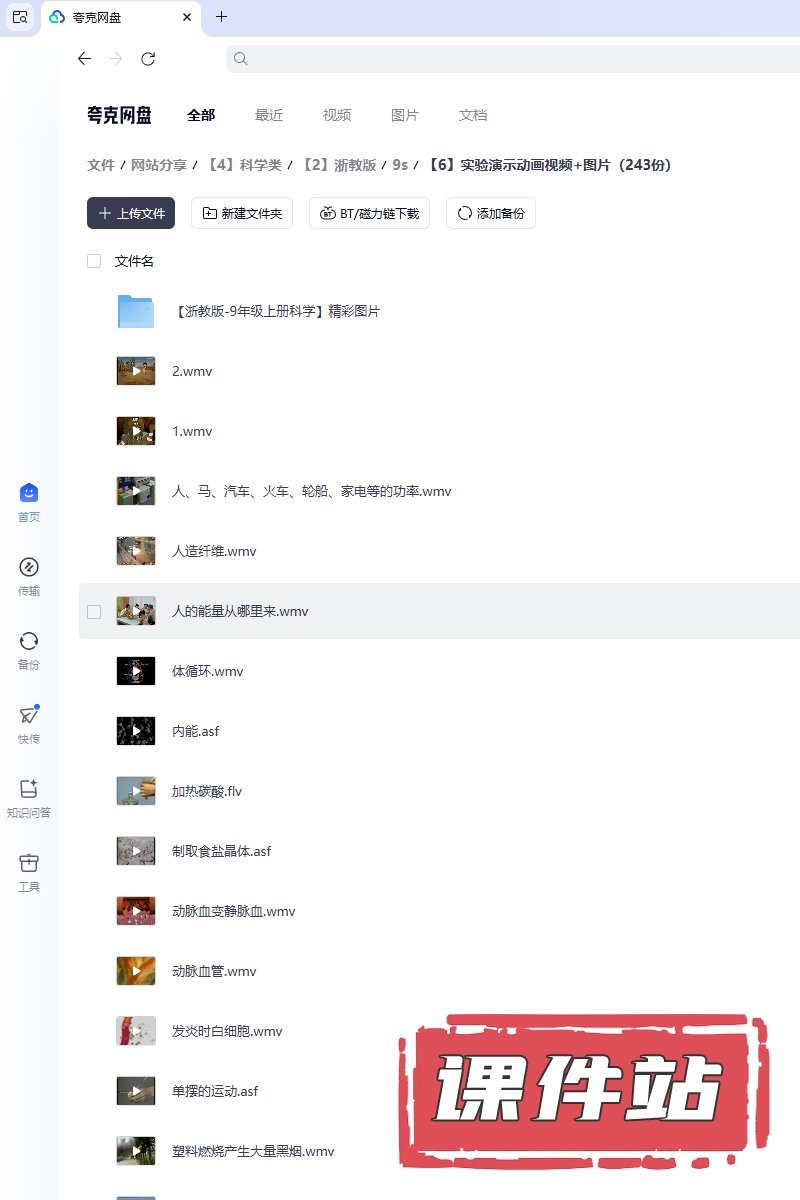Viewport: 800px width, 1200px height.
Task: Switch to the 最近 tab
Action: 269,115
